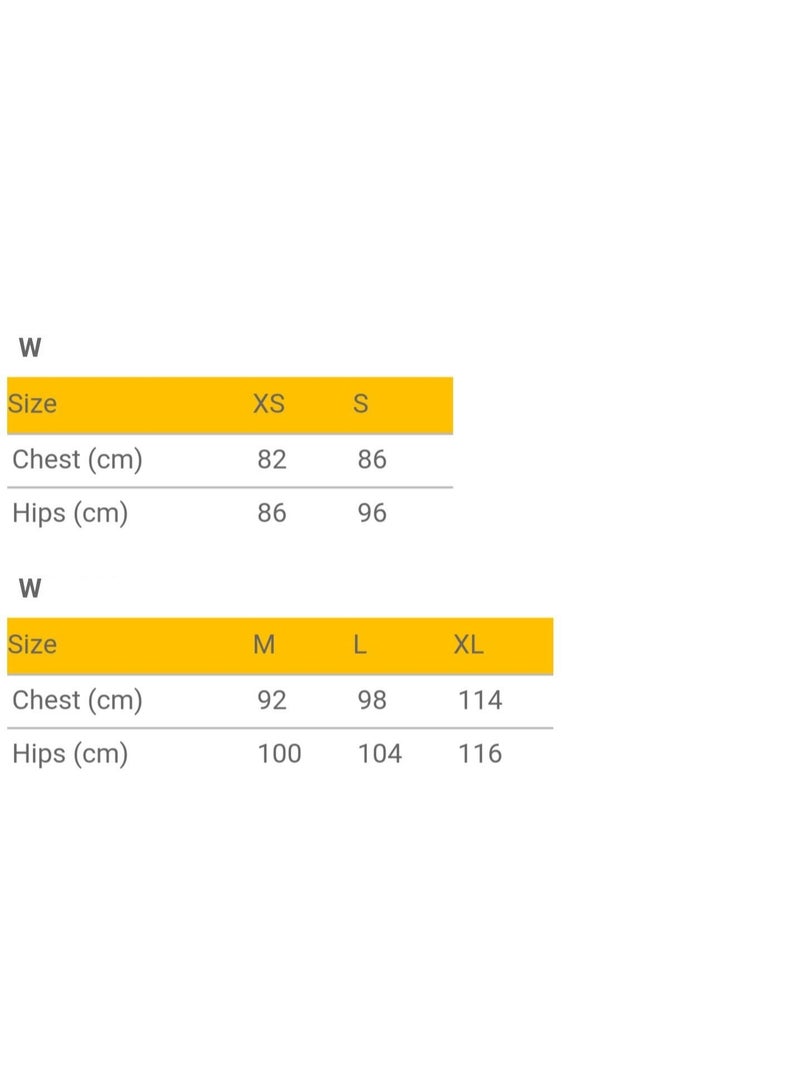Click the L hips value 104
The height and width of the screenshot is (1091, 800).
(380, 754)
